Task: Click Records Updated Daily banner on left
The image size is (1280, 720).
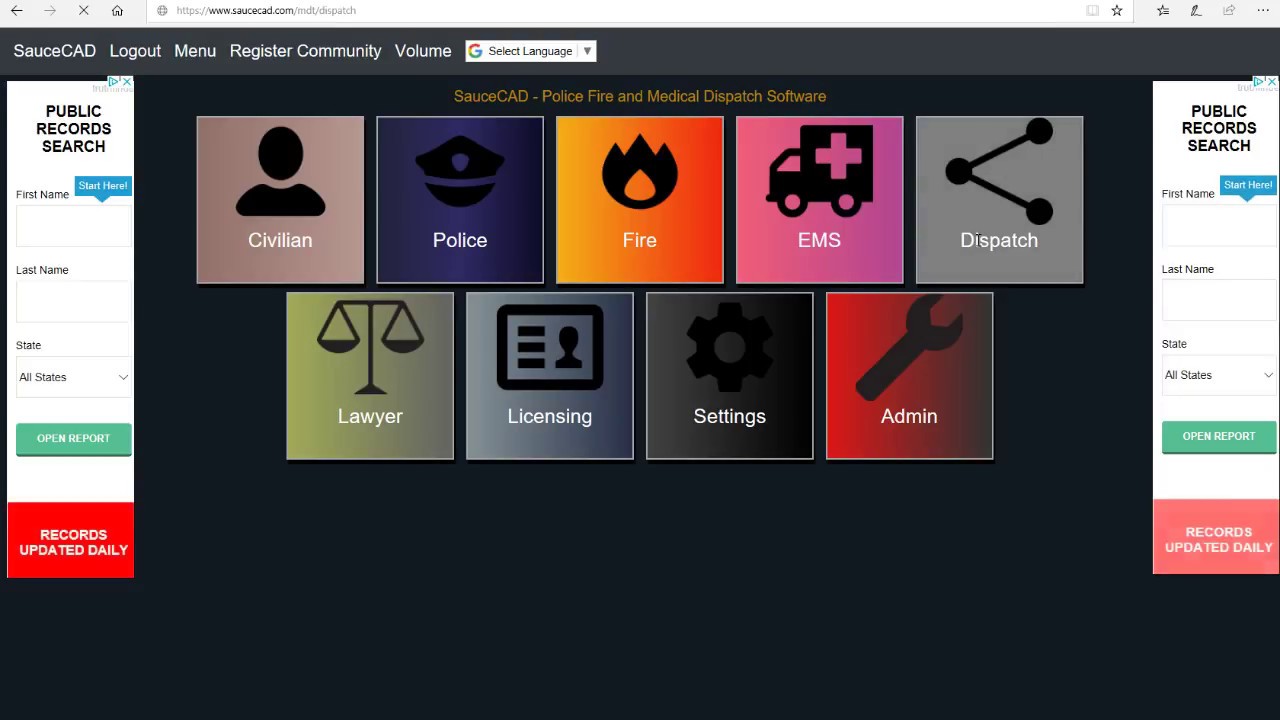Action: click(71, 540)
